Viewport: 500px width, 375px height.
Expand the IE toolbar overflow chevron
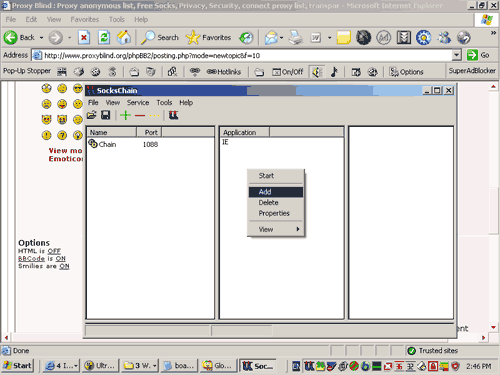[493, 33]
